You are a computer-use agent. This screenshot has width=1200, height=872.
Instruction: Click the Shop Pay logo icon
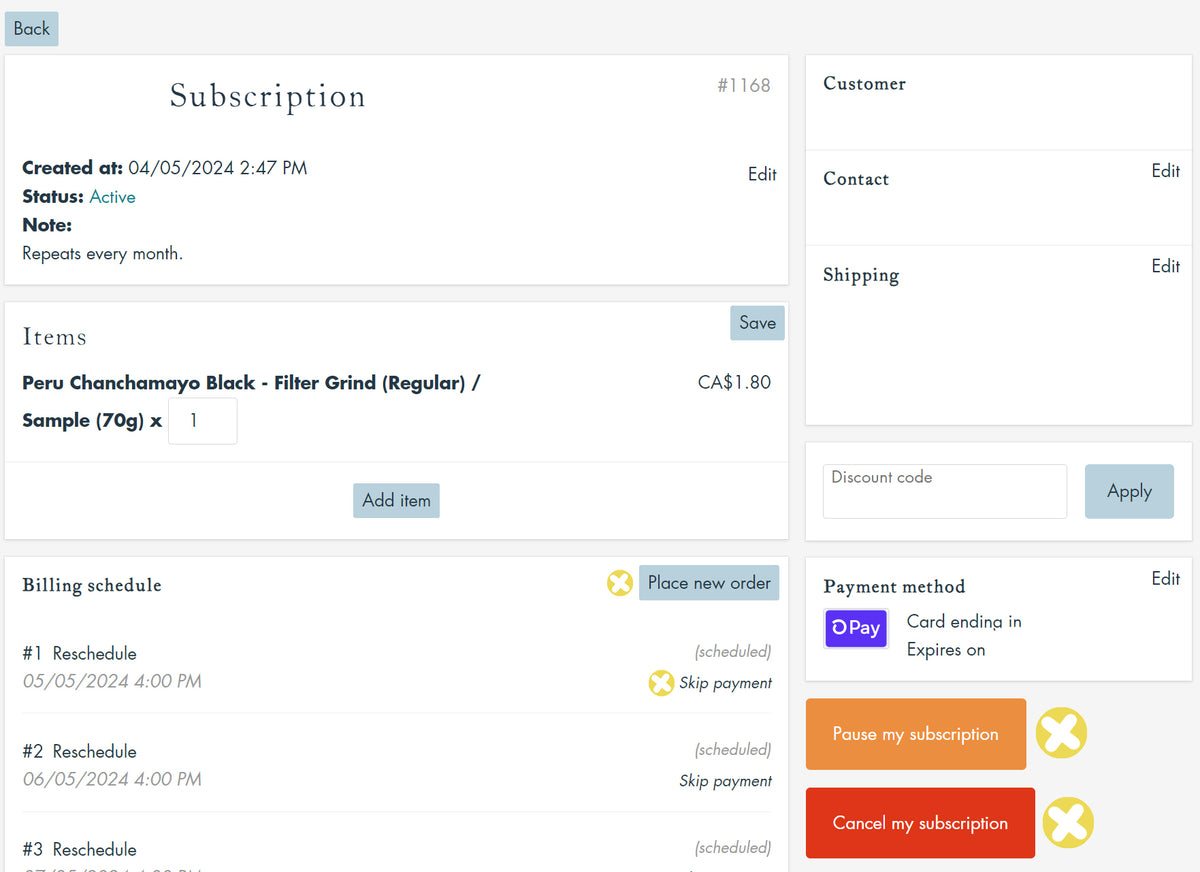(856, 628)
